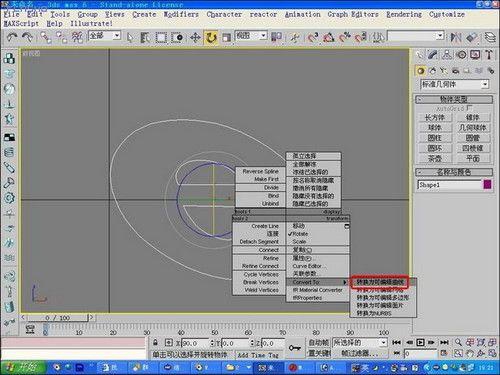Viewport: 500px width, 375px height.
Task: Click the Shape1 object color swatch
Action: tap(487, 185)
